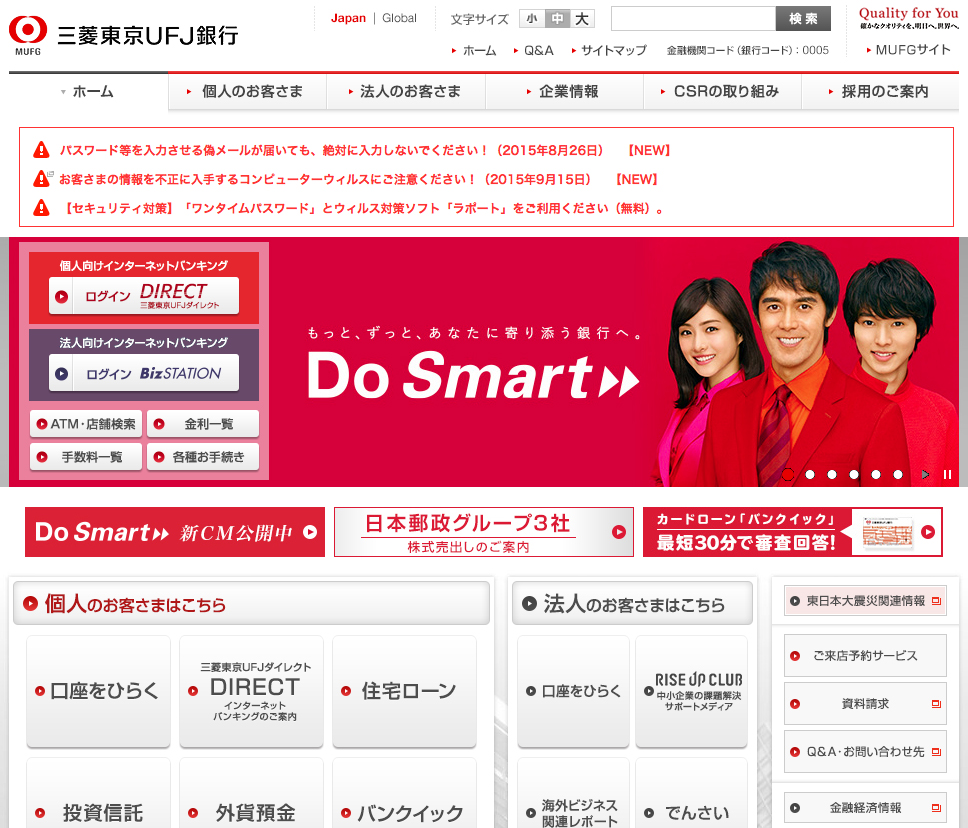Open the ご来店予約サービス link

click(865, 656)
